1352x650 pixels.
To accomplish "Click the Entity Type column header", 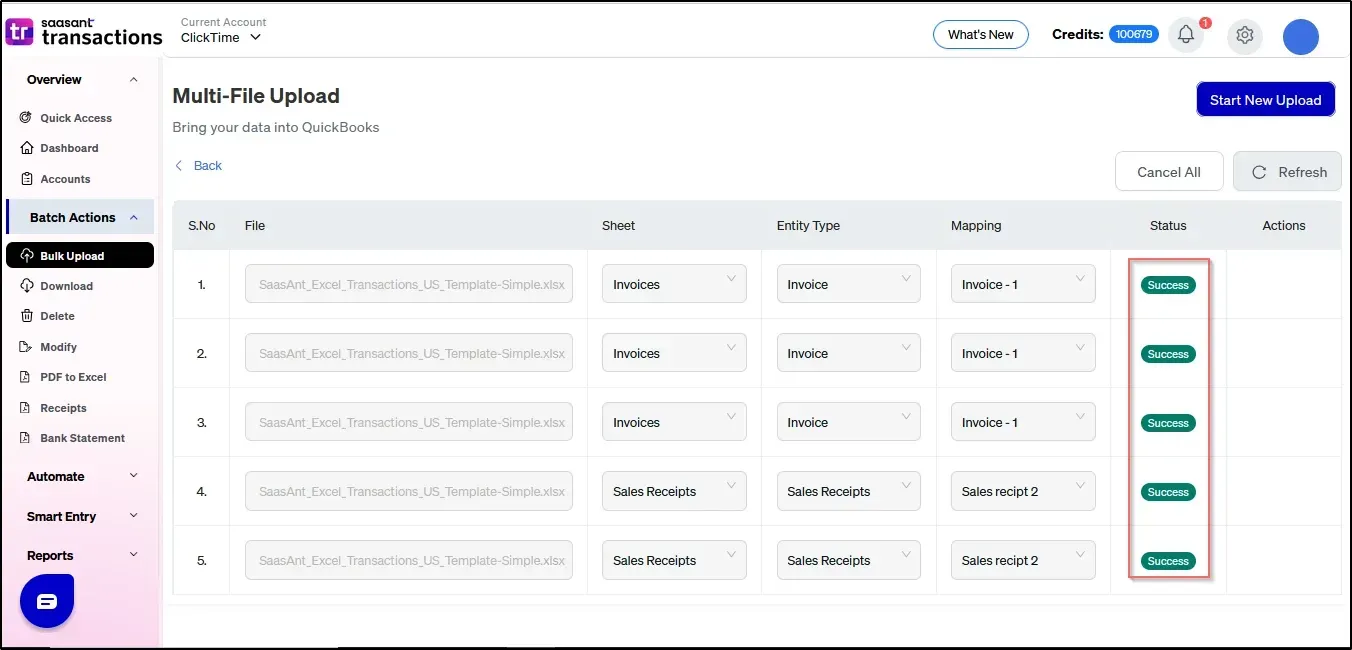I will tap(808, 226).
